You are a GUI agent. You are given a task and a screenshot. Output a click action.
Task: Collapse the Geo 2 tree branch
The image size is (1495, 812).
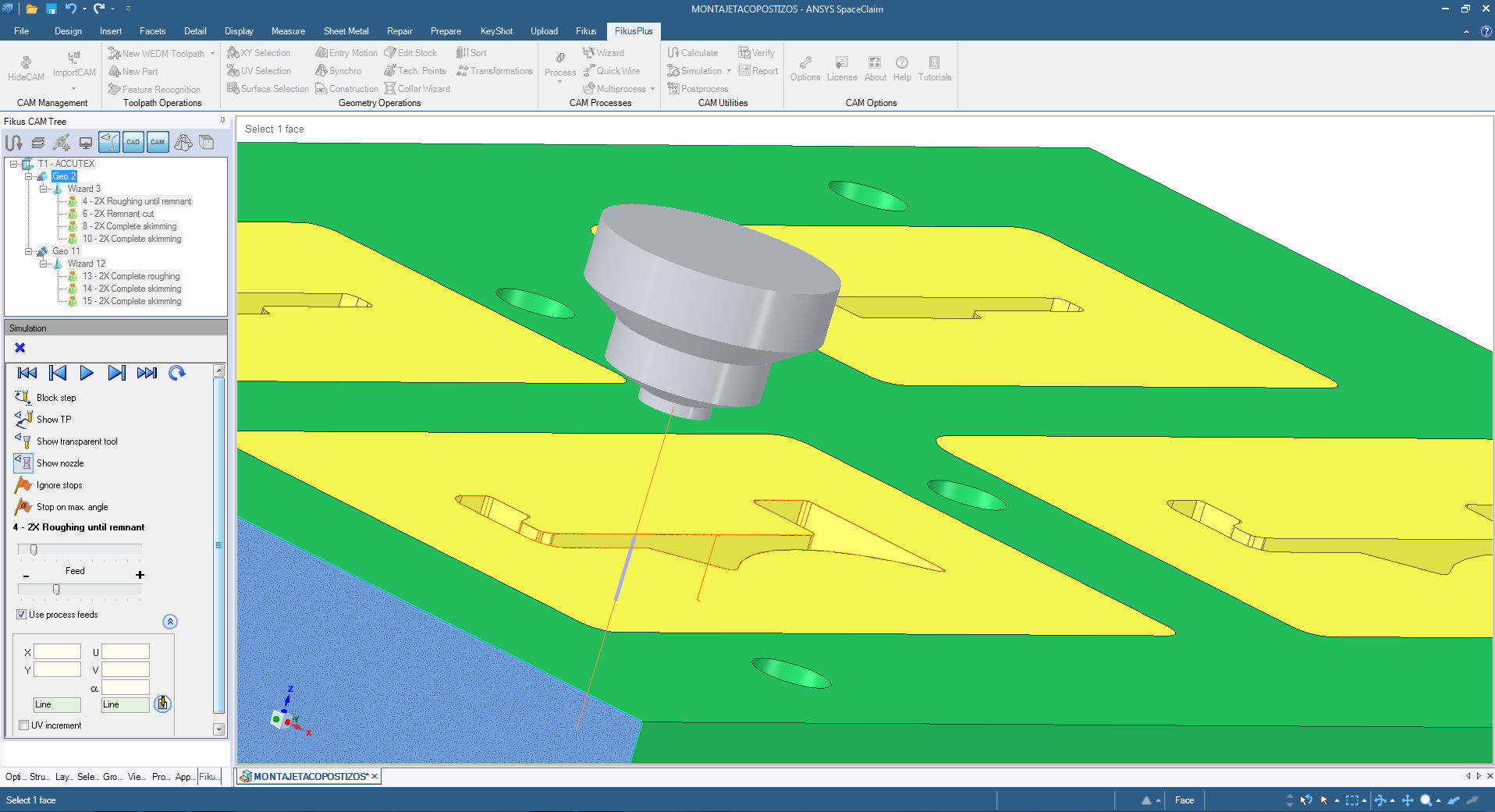[28, 176]
